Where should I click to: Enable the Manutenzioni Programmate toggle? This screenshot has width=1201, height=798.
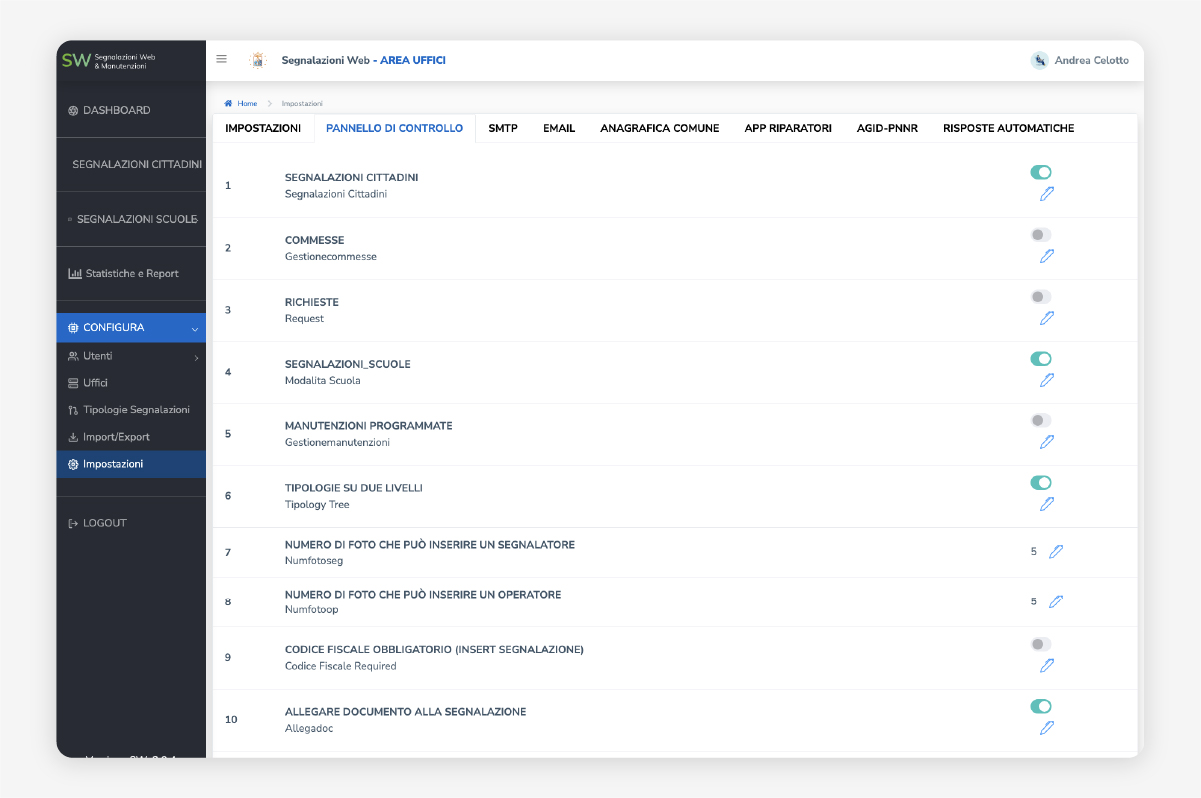click(1041, 421)
